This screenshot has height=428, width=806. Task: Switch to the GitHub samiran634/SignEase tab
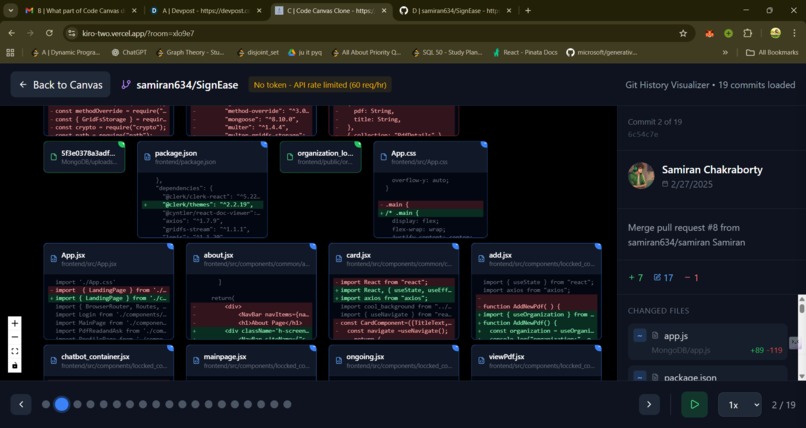pos(455,10)
